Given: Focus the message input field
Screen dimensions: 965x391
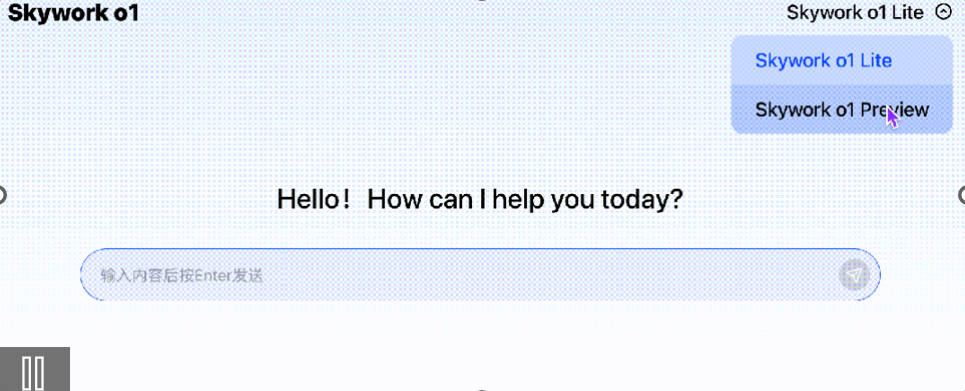Looking at the screenshot, I should [480, 275].
